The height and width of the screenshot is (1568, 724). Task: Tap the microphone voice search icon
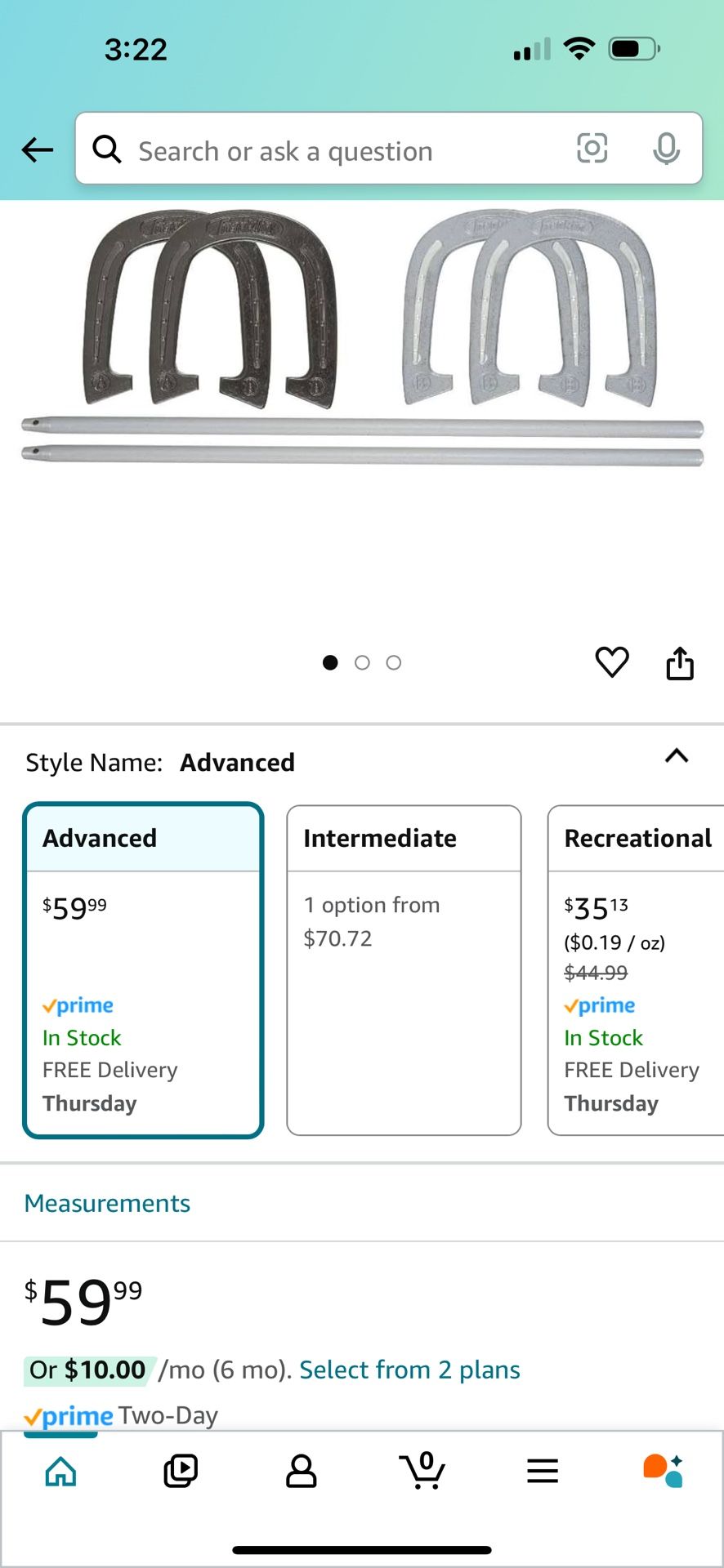click(x=666, y=149)
